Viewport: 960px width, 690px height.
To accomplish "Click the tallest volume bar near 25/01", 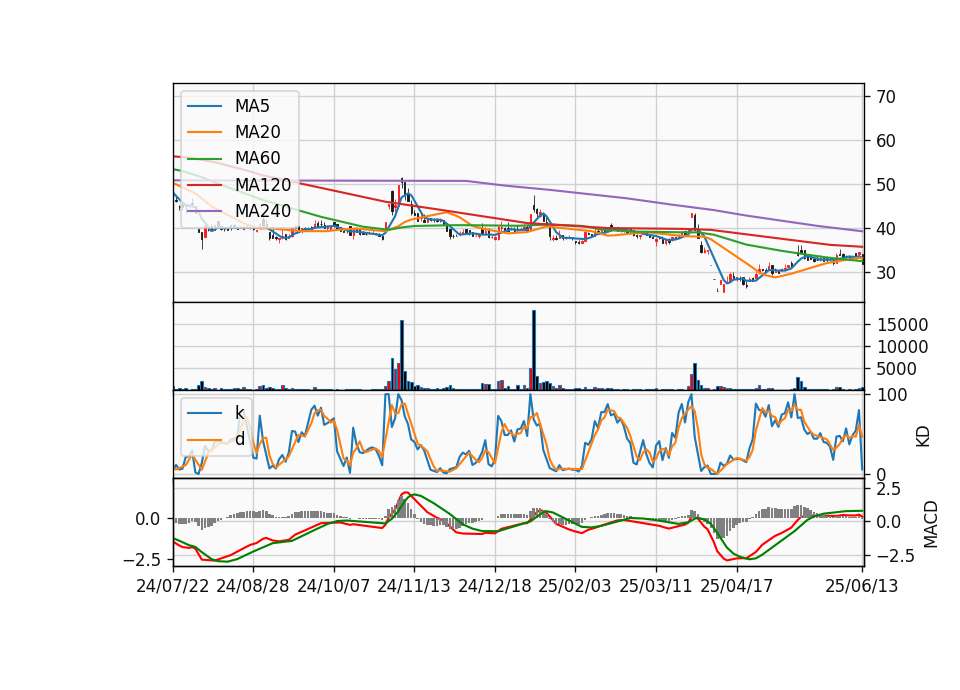I will (534, 350).
